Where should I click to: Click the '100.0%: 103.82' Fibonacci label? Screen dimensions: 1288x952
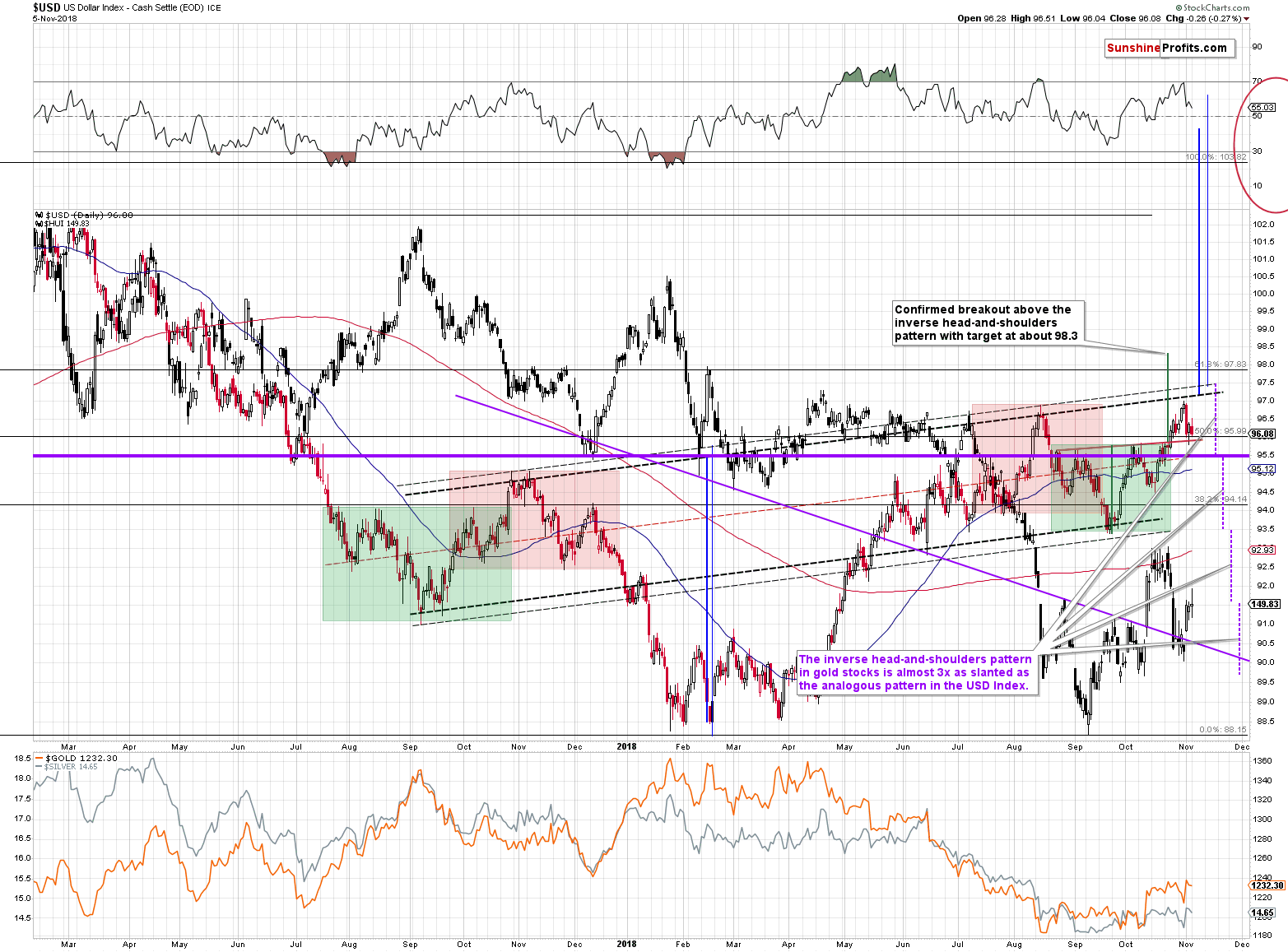click(1216, 156)
